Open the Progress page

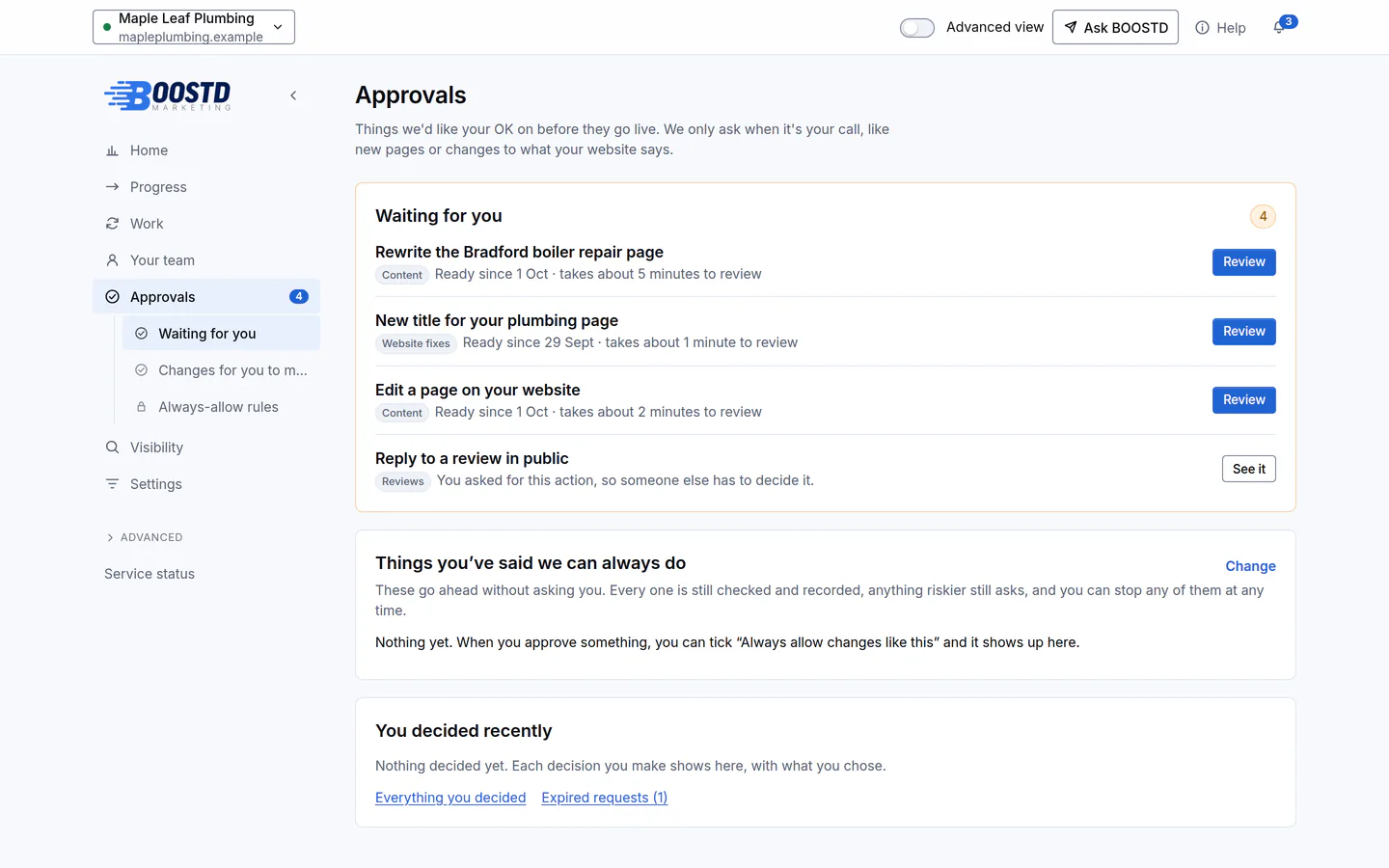click(x=206, y=187)
